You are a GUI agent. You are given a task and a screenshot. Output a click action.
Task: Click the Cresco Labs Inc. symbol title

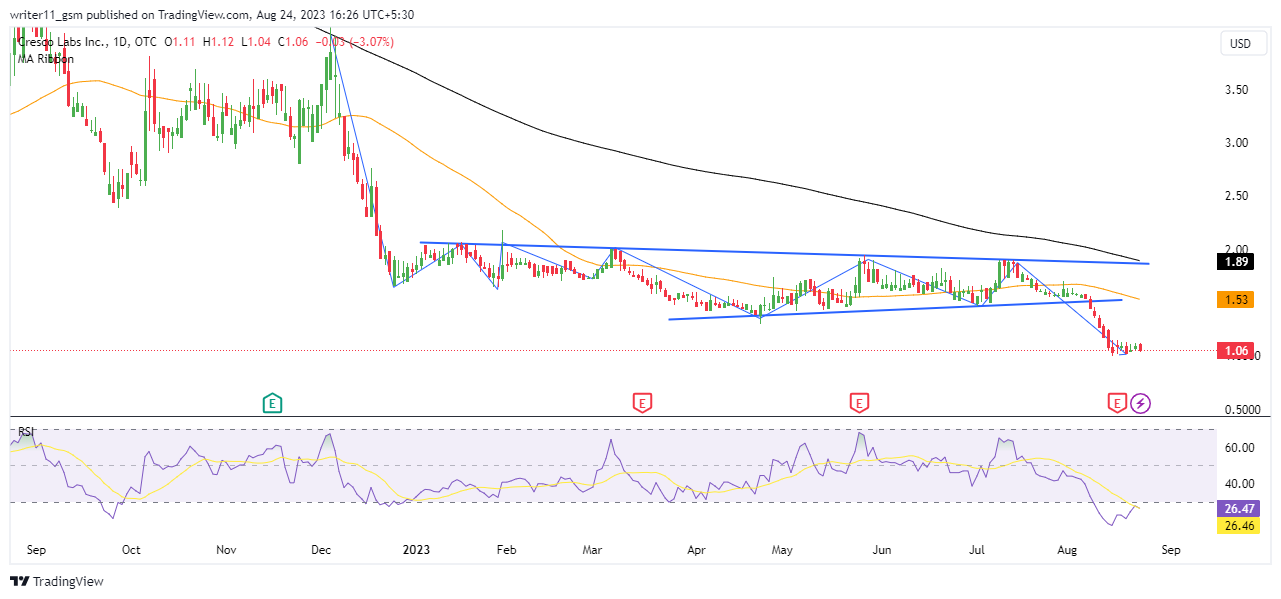(65, 42)
